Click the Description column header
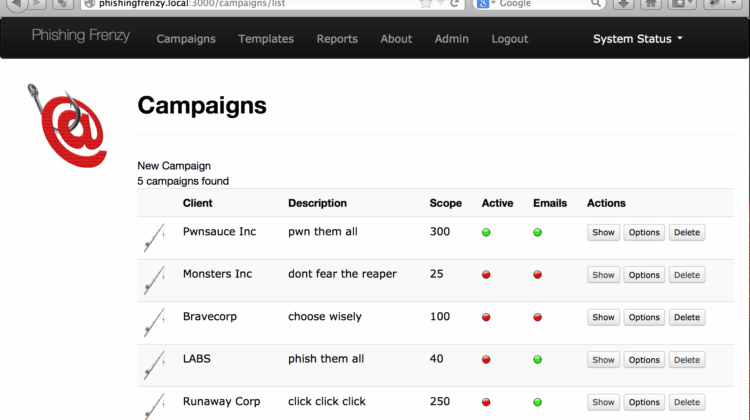 (x=317, y=203)
